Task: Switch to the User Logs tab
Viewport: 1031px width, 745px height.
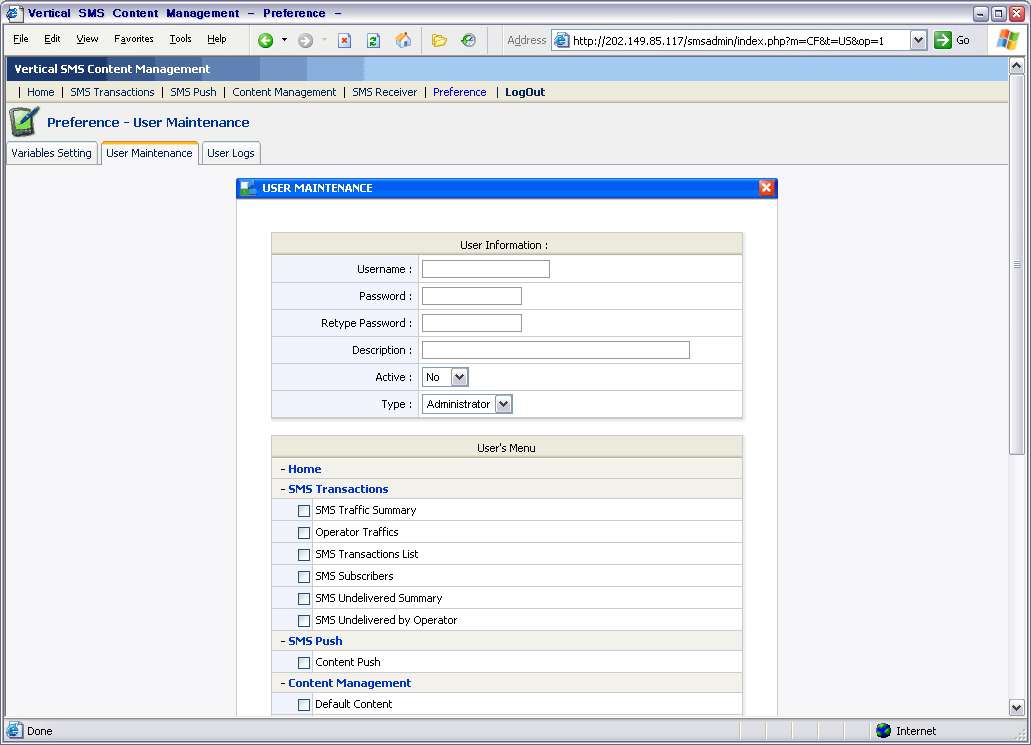Action: coord(231,153)
